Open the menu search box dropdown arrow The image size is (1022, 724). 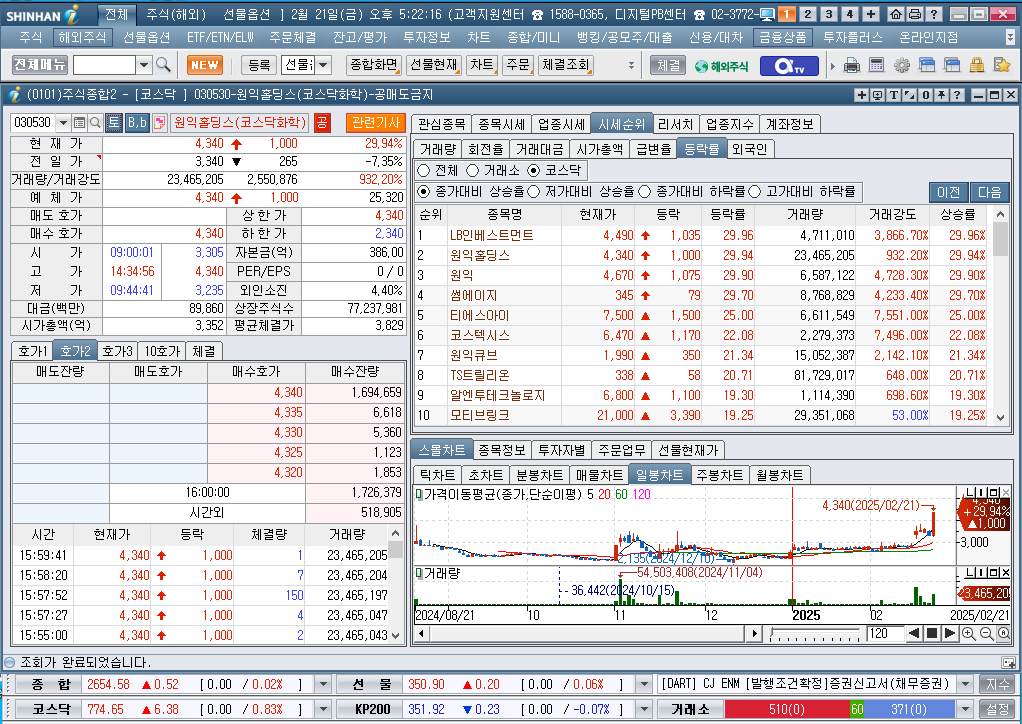(144, 65)
